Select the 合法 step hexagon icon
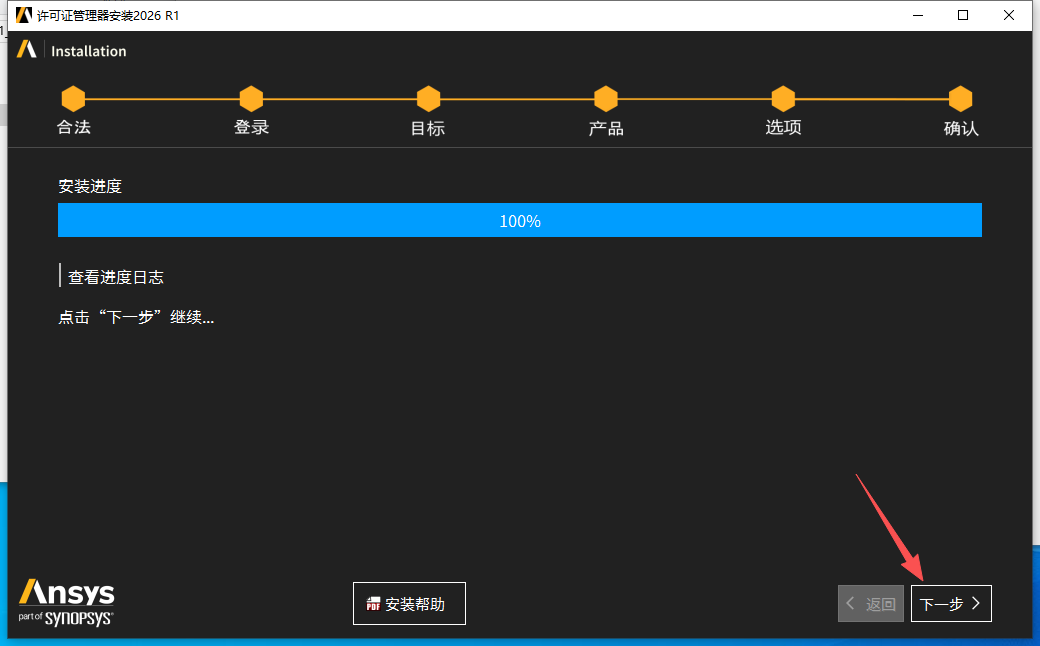1040x646 pixels. coord(73,99)
